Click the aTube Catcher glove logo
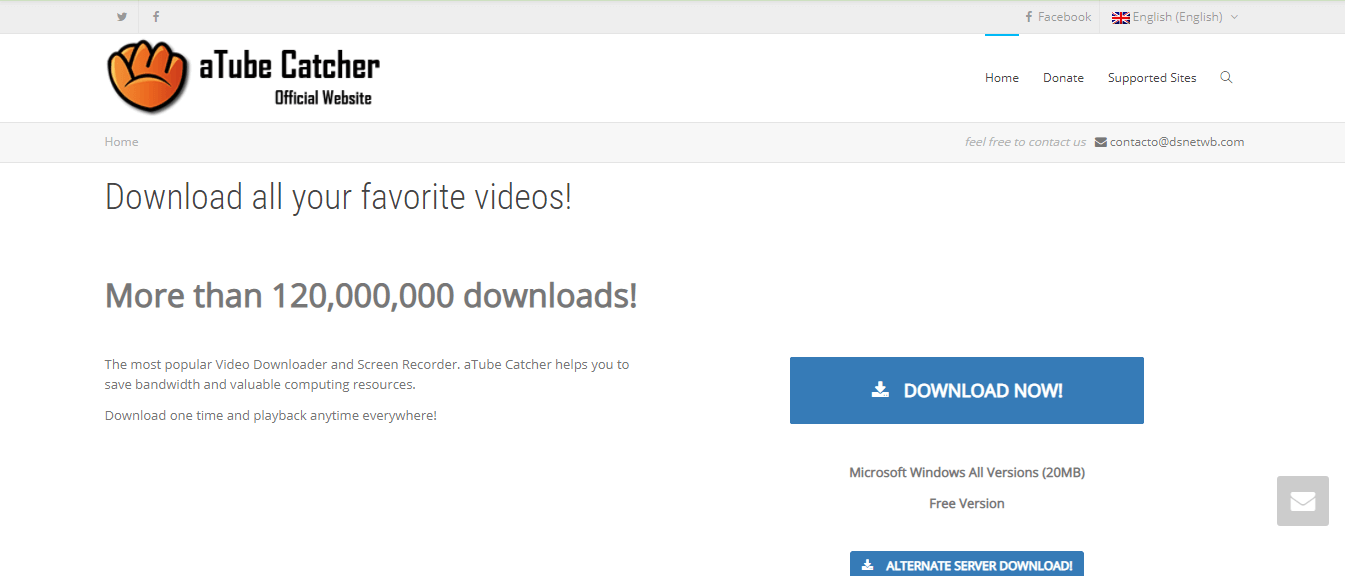The height and width of the screenshot is (576, 1345). (x=147, y=76)
